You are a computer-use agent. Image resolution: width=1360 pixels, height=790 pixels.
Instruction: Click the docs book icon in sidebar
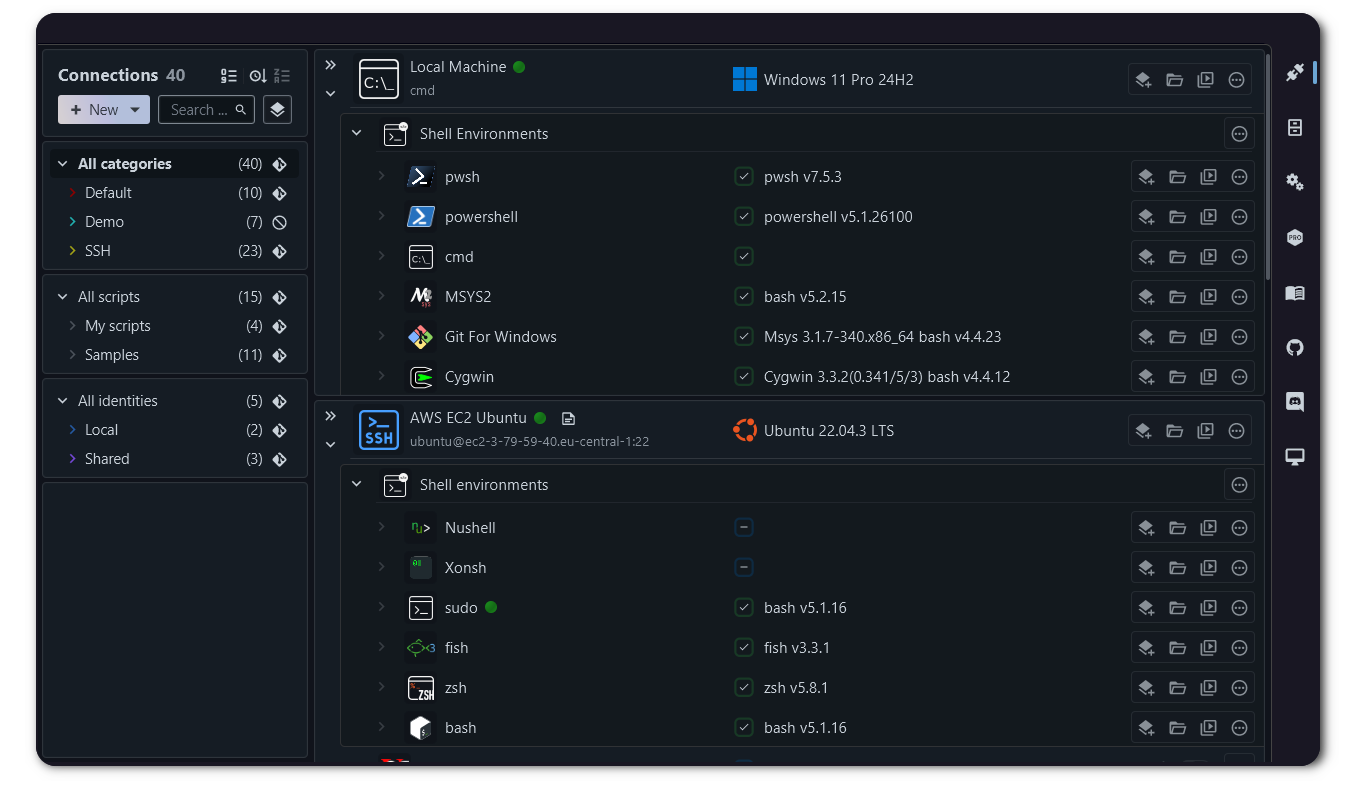pos(1295,293)
